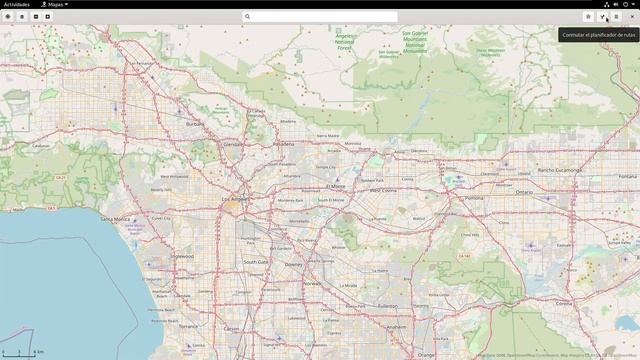Click the Corona label

[564, 304]
